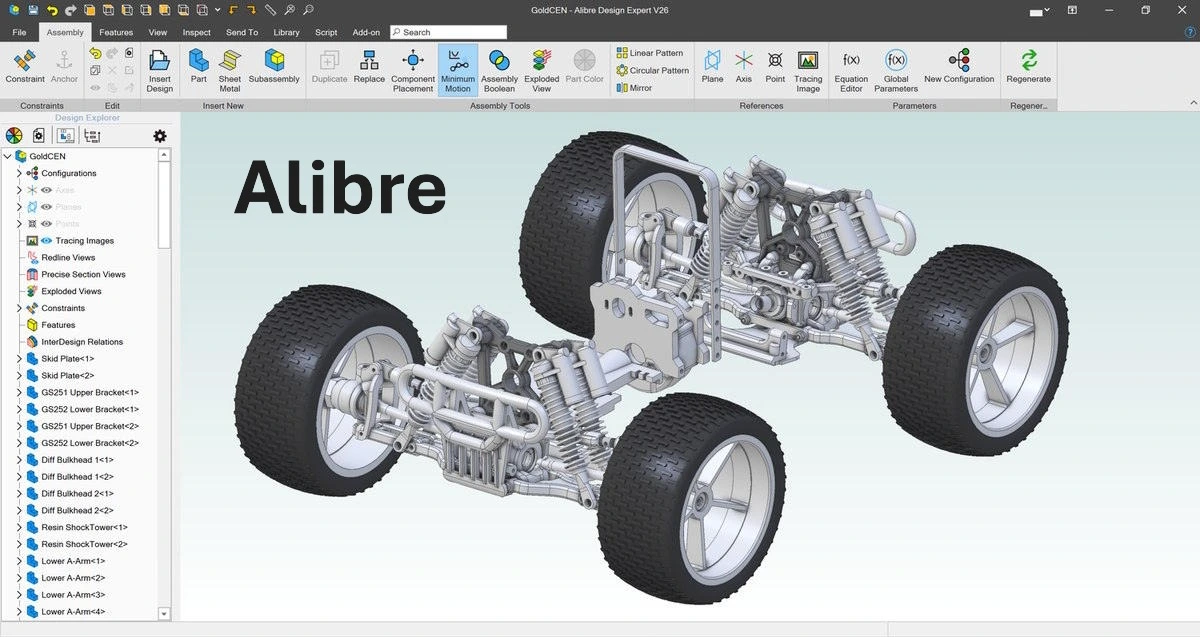Insert a design using Insert Design
The height and width of the screenshot is (637, 1200).
pyautogui.click(x=160, y=70)
